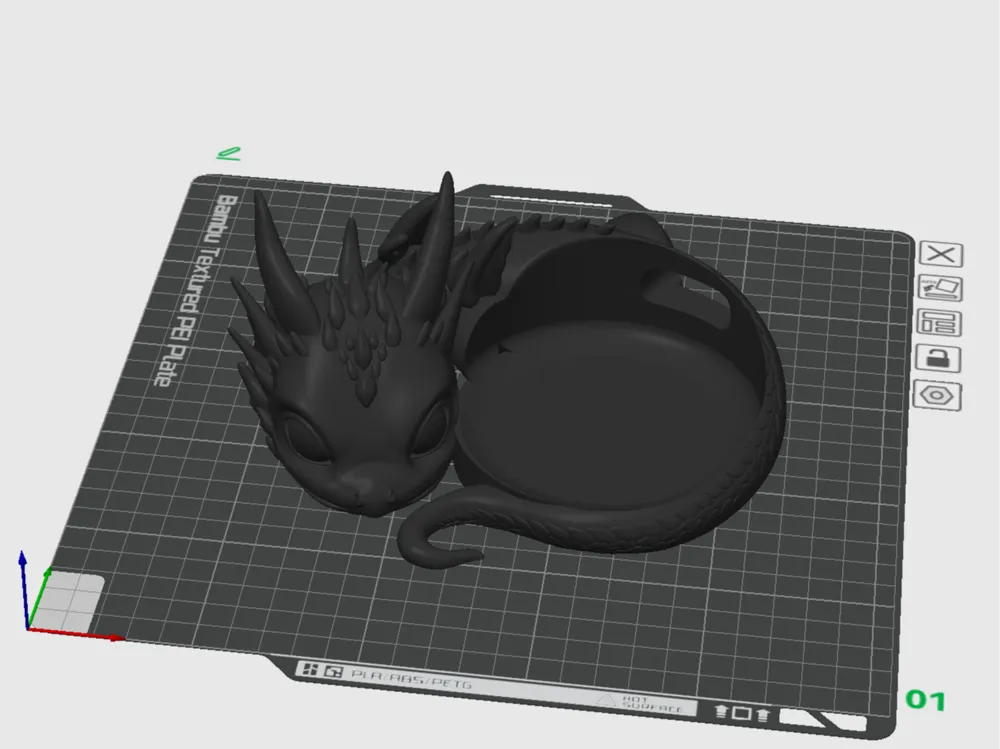Image resolution: width=1000 pixels, height=749 pixels.
Task: Click the arrange objects on plate icon
Action: [939, 324]
